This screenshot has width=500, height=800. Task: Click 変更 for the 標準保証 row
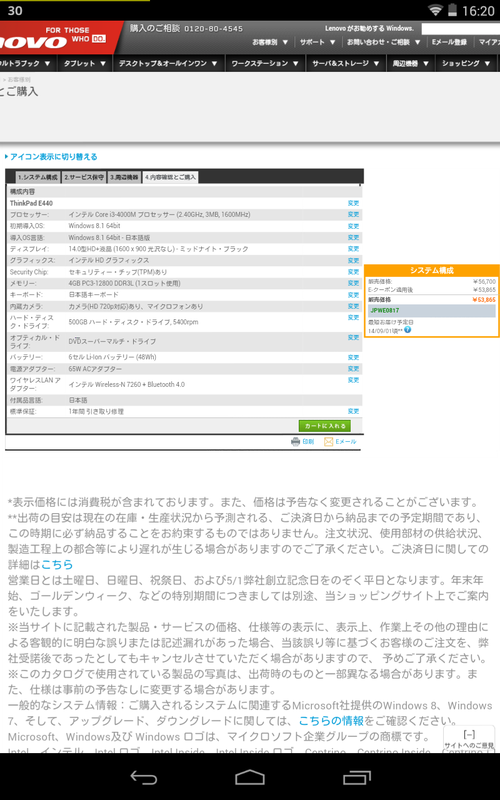(x=354, y=411)
